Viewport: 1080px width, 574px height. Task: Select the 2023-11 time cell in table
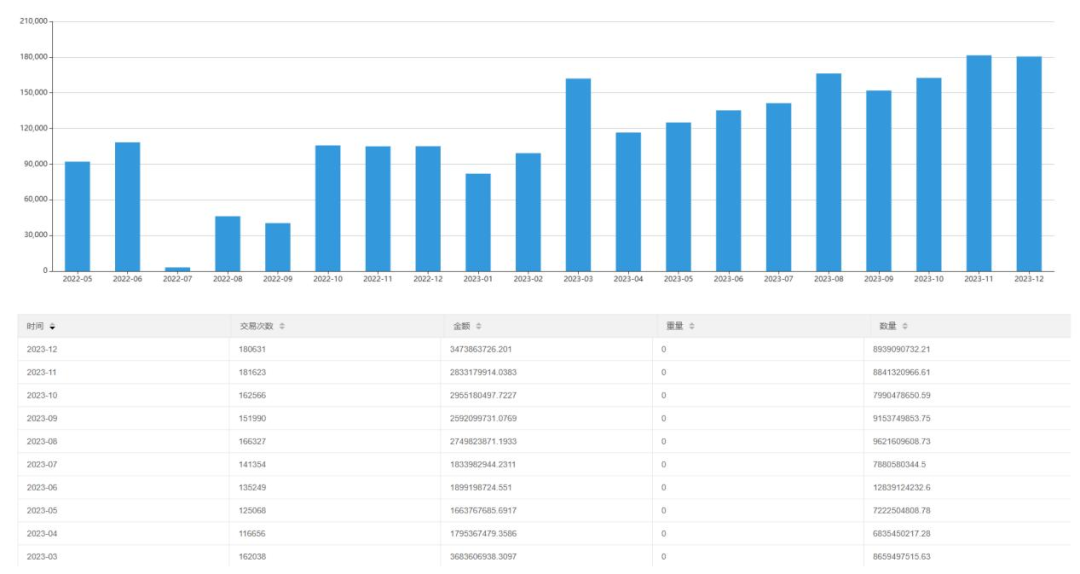[x=42, y=372]
